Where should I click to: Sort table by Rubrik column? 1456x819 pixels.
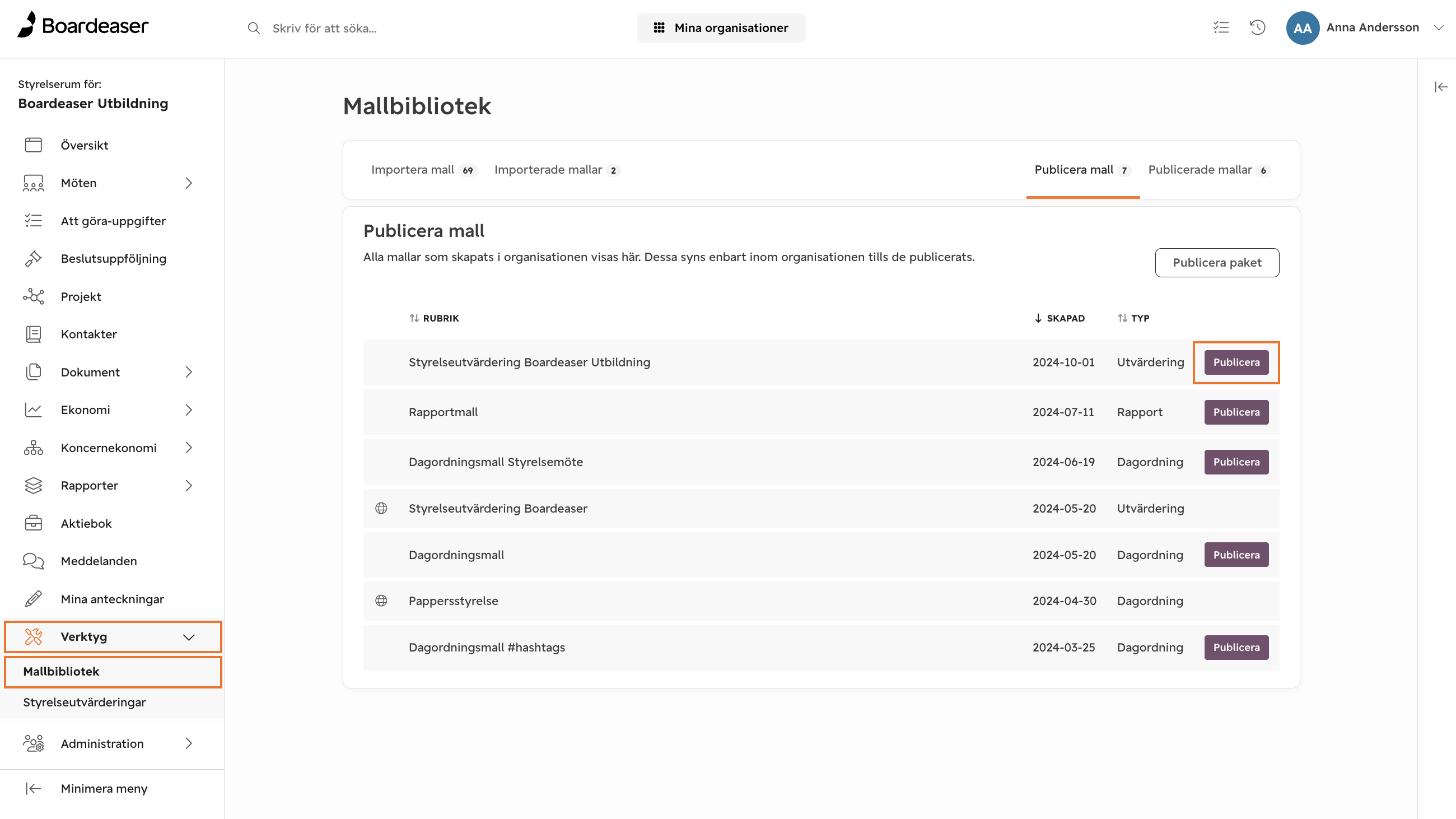pos(434,318)
